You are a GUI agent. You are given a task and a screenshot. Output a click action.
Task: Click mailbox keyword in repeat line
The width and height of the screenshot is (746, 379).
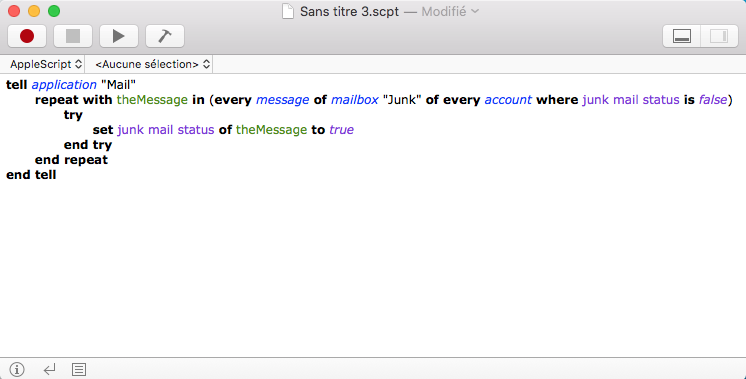click(x=354, y=100)
